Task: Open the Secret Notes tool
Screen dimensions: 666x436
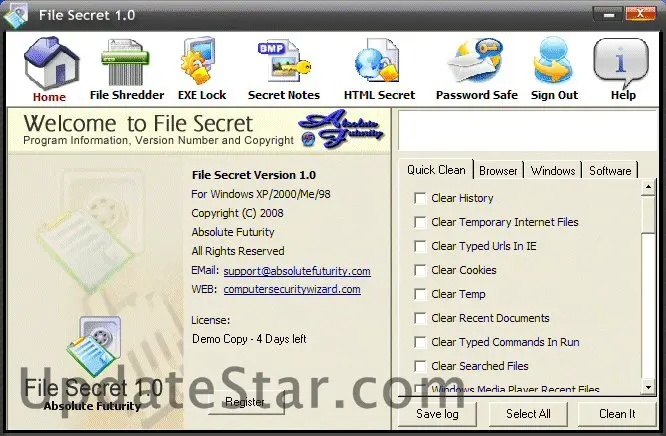Action: 284,61
